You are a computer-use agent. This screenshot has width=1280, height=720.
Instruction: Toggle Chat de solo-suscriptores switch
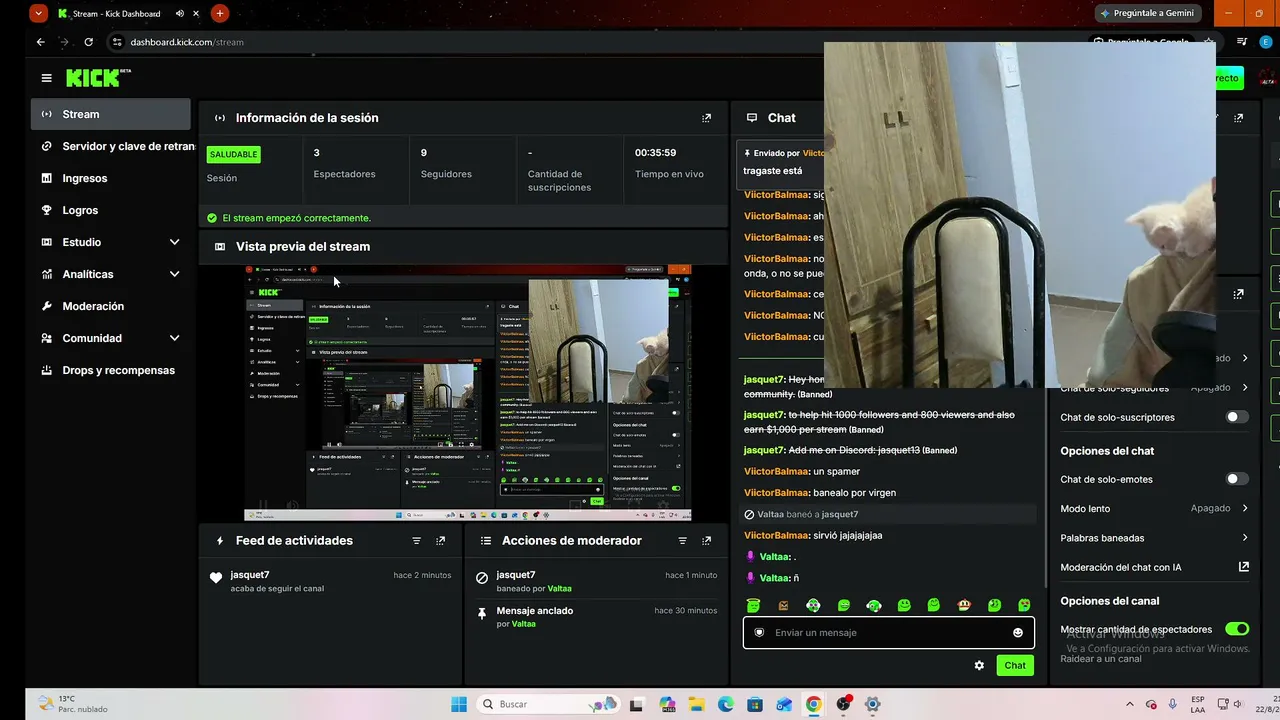1237,417
